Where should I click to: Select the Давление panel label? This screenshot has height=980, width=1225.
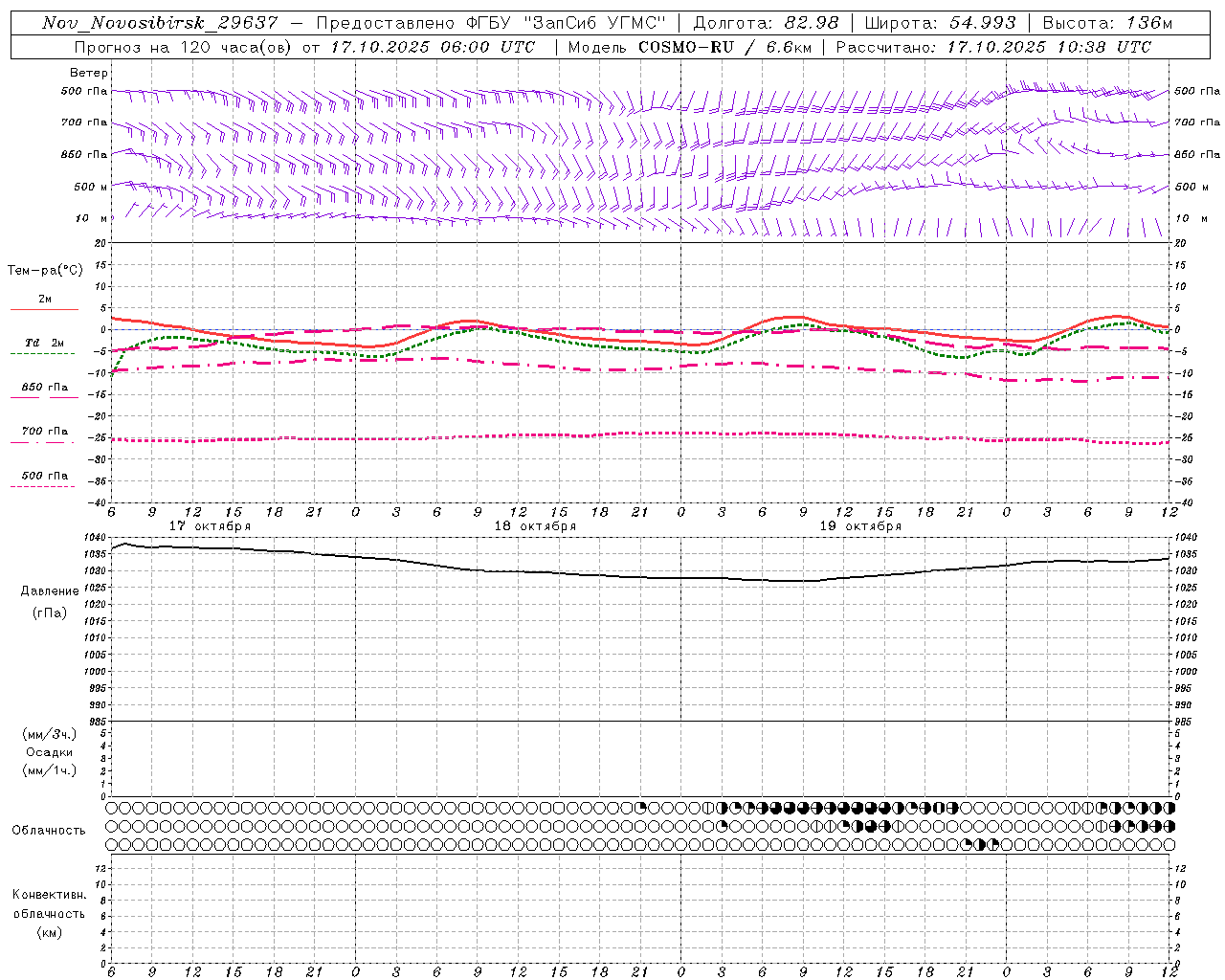(50, 590)
